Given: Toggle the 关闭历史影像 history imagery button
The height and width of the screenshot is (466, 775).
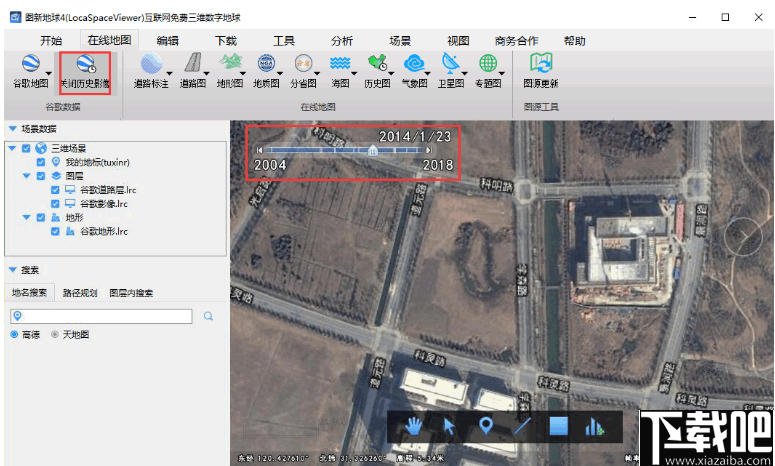Looking at the screenshot, I should coord(85,72).
